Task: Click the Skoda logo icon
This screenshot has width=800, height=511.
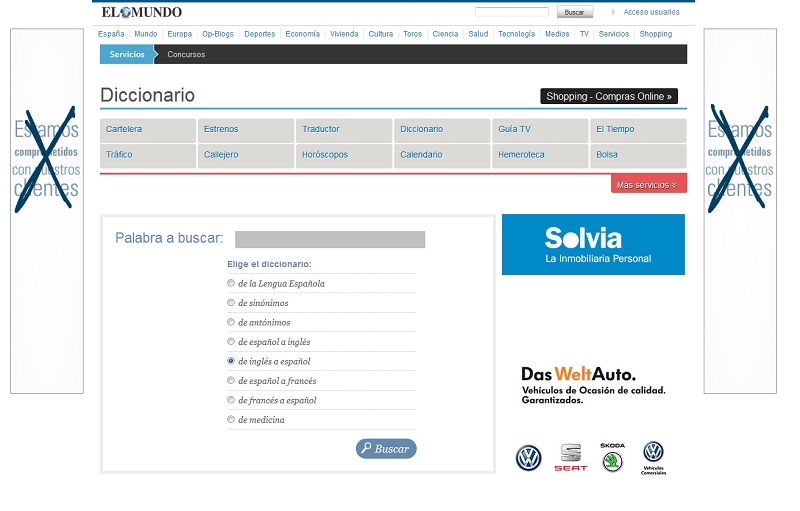Action: (x=612, y=458)
